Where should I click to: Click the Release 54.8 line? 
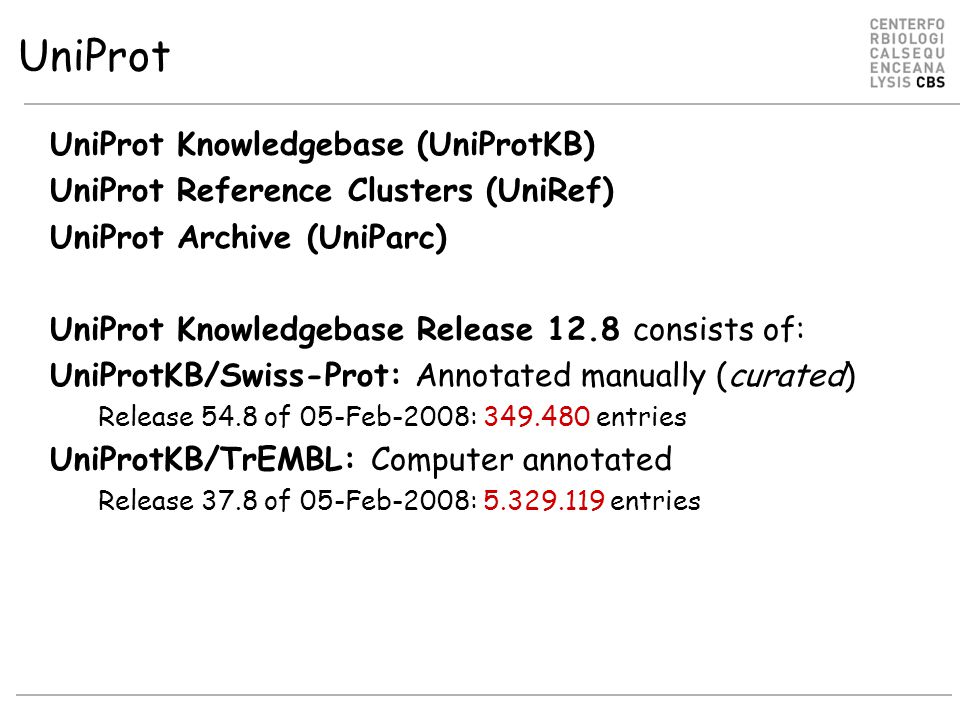pyautogui.click(x=392, y=417)
